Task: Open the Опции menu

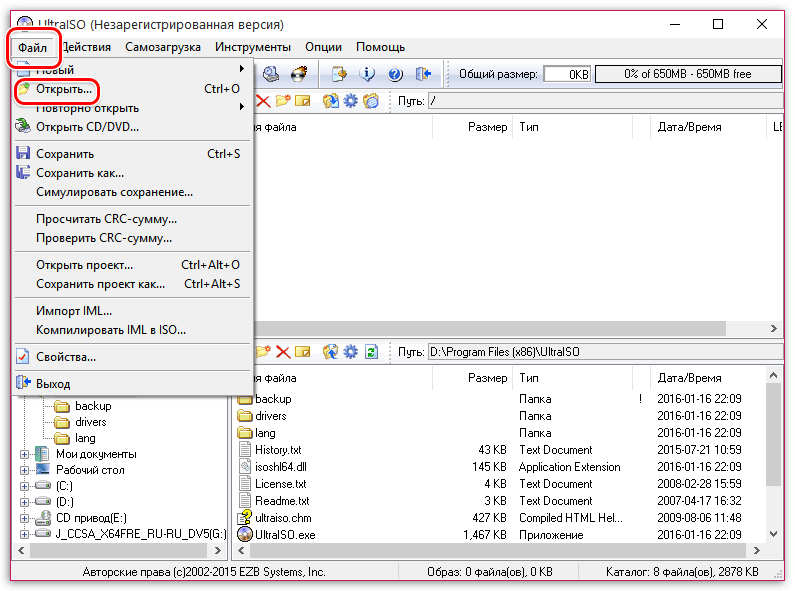Action: tap(323, 47)
